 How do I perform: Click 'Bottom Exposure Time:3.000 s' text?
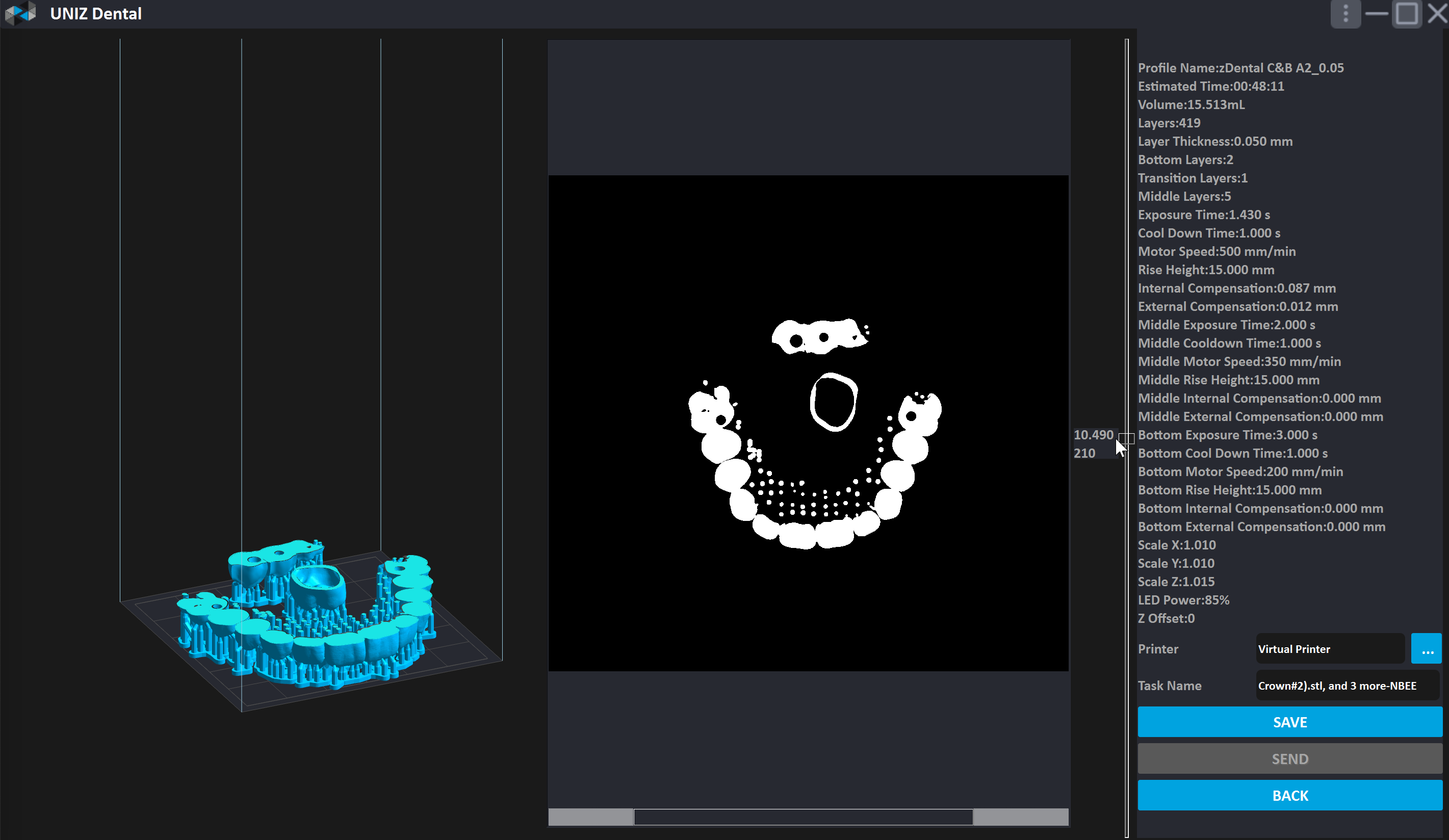[1228, 435]
